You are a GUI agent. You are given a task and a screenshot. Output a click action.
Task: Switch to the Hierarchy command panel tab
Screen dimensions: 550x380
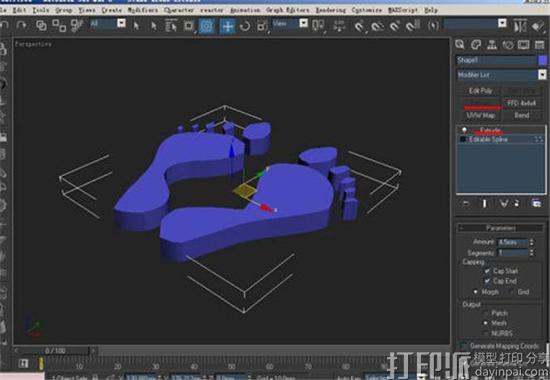tap(492, 45)
